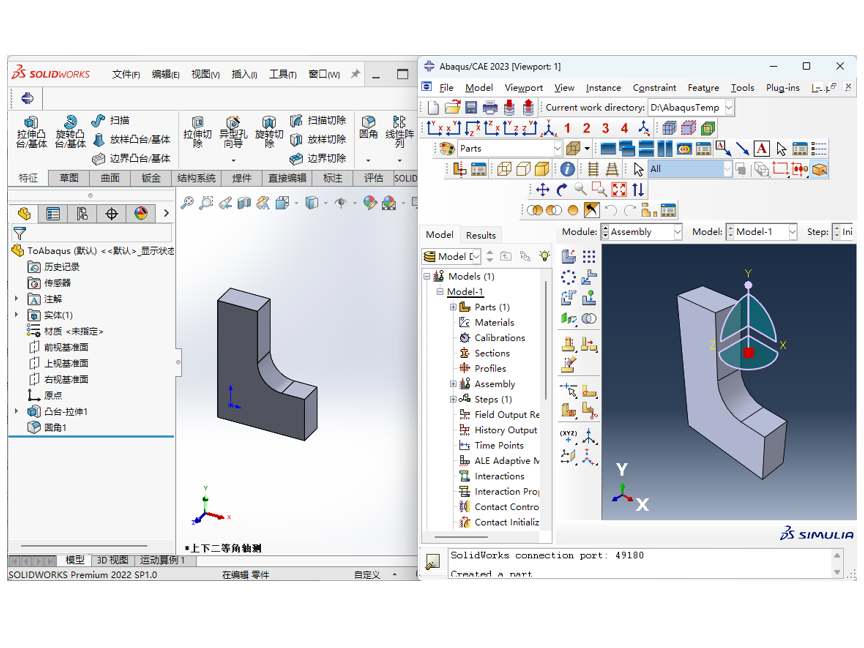Click Zoom to Fit in SolidWorks view toolbar
This screenshot has width=864, height=648.
(x=187, y=203)
